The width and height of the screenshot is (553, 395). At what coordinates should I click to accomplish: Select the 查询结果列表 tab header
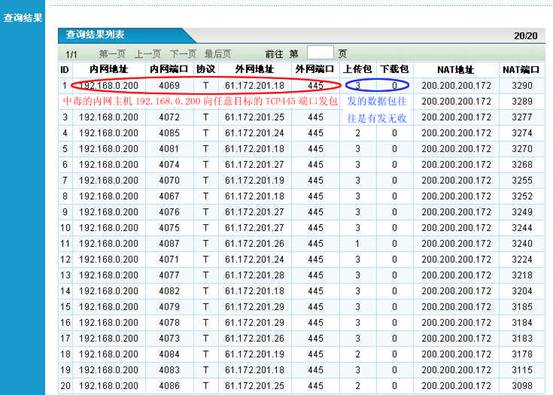pos(95,35)
